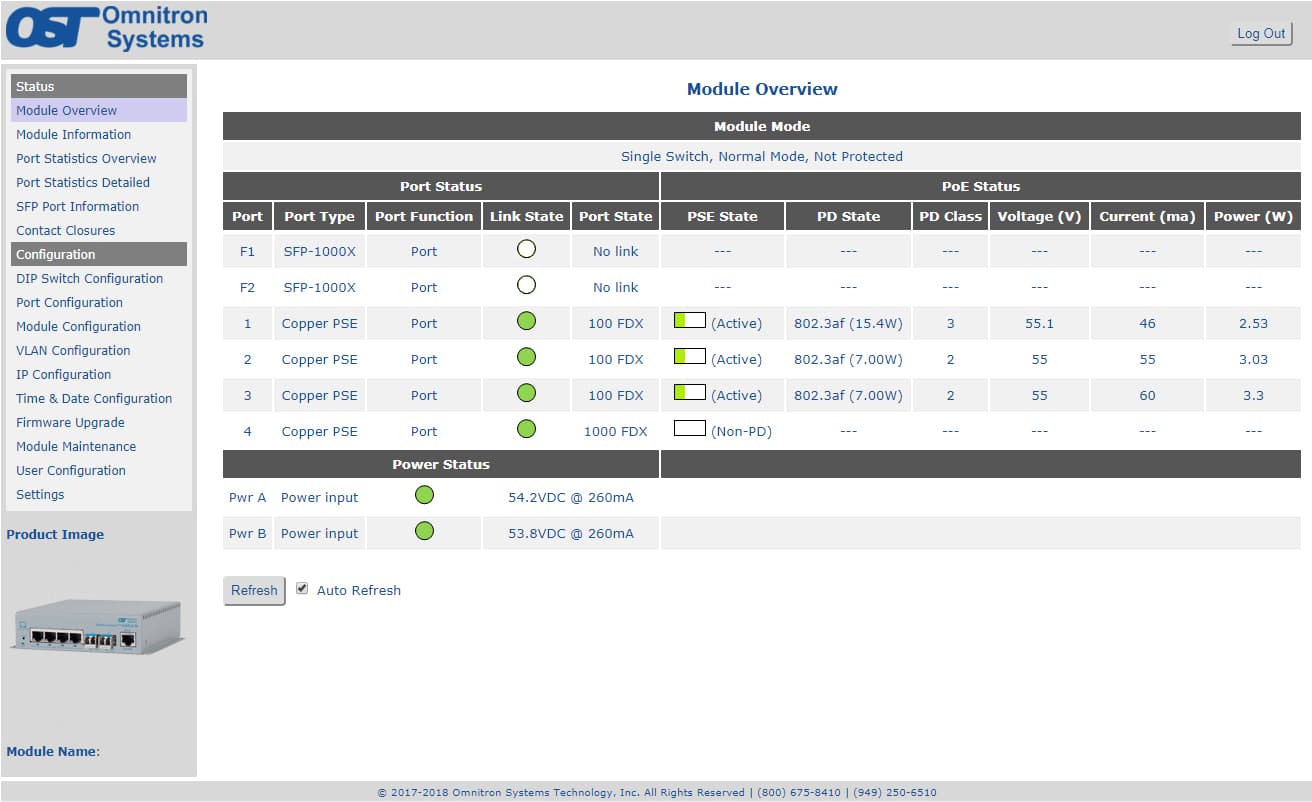Open Module Configuration page

(x=78, y=326)
